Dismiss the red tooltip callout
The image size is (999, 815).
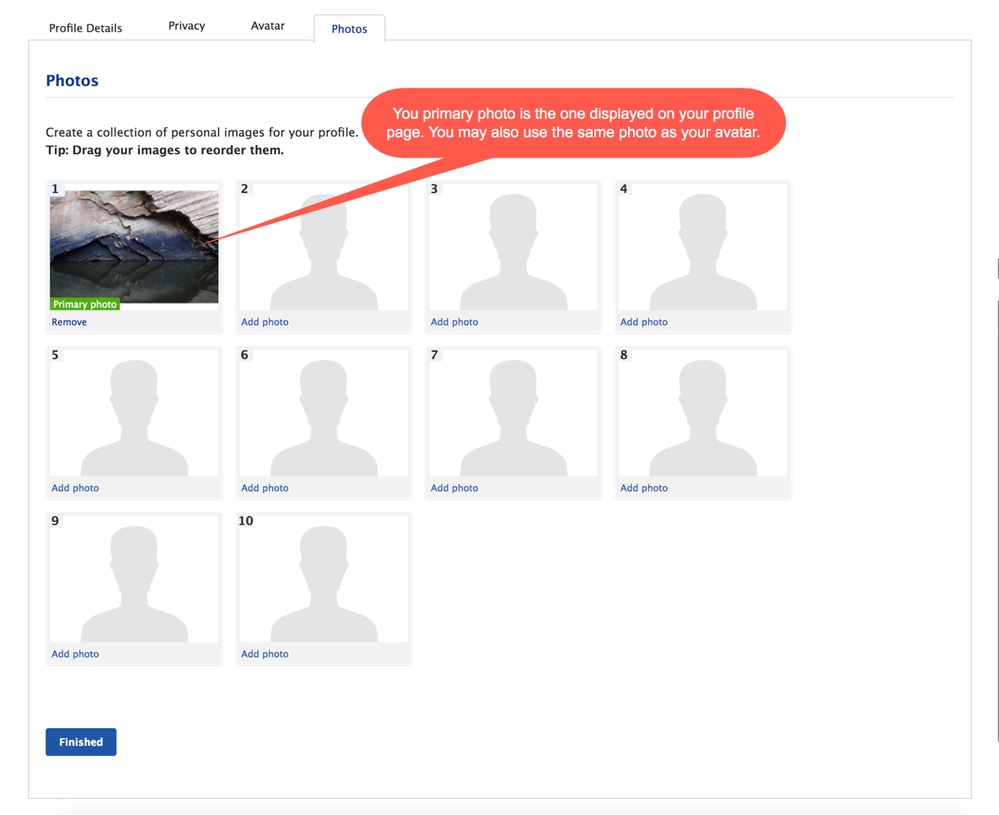(573, 122)
